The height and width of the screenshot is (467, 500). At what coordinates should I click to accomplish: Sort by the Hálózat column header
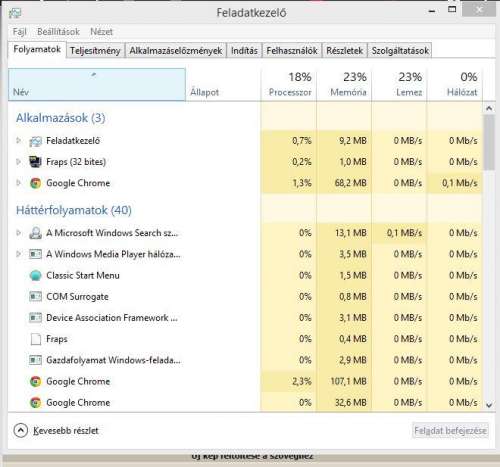click(455, 85)
